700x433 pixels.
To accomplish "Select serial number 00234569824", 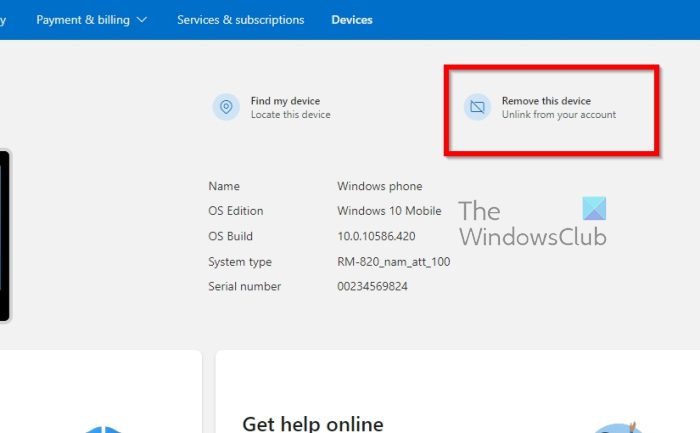I will coord(372,287).
